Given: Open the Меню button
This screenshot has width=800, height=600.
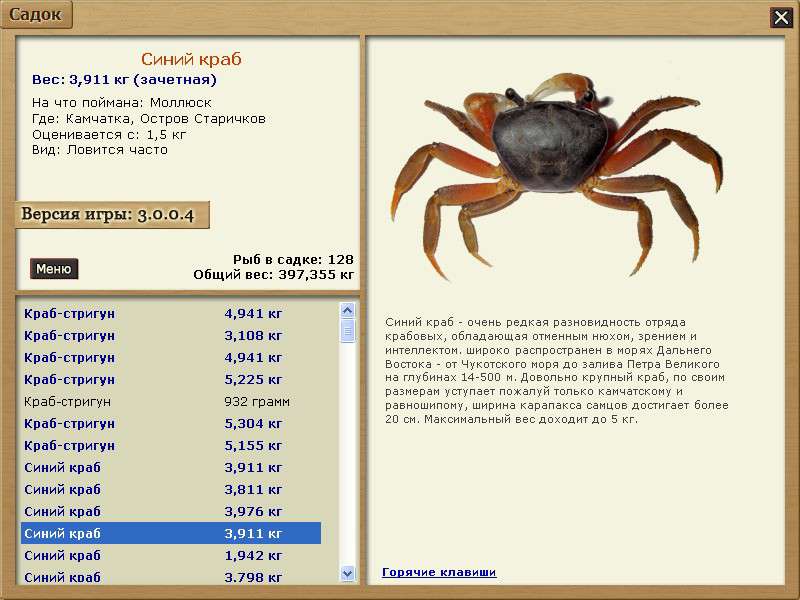Looking at the screenshot, I should pos(54,269).
